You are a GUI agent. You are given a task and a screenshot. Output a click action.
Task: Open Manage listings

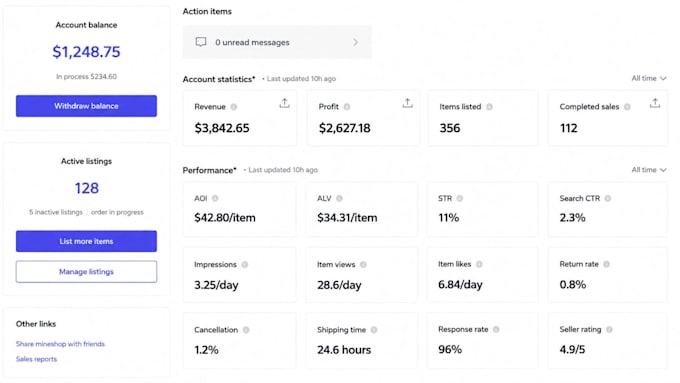[x=86, y=272]
